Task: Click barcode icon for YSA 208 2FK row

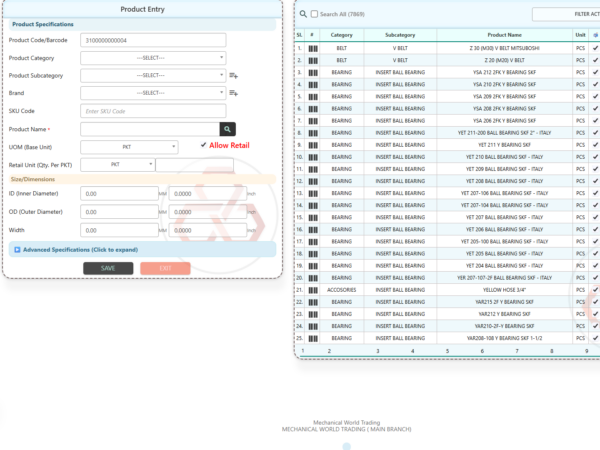Action: [313, 109]
